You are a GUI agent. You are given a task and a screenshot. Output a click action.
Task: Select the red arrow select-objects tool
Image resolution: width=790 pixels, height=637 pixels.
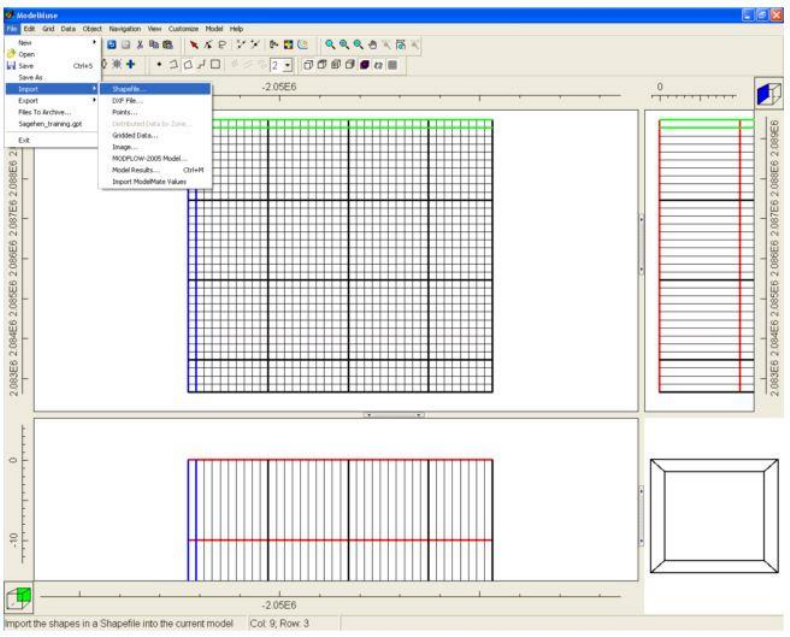pyautogui.click(x=194, y=45)
